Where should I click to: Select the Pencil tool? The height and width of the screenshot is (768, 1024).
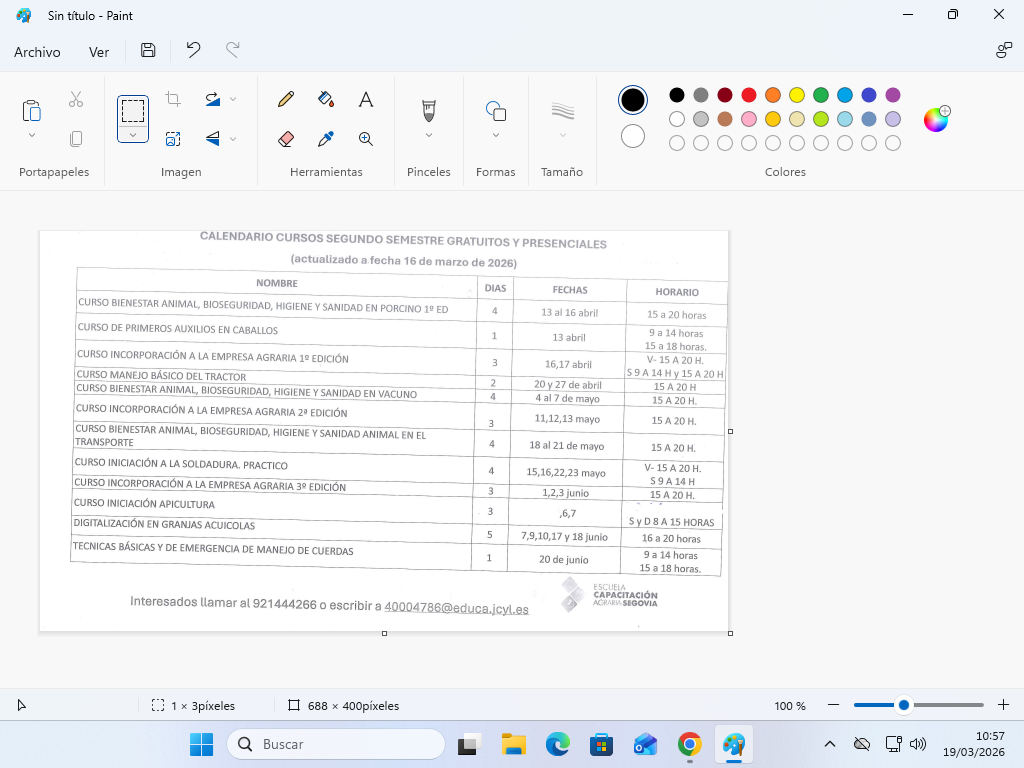(286, 99)
